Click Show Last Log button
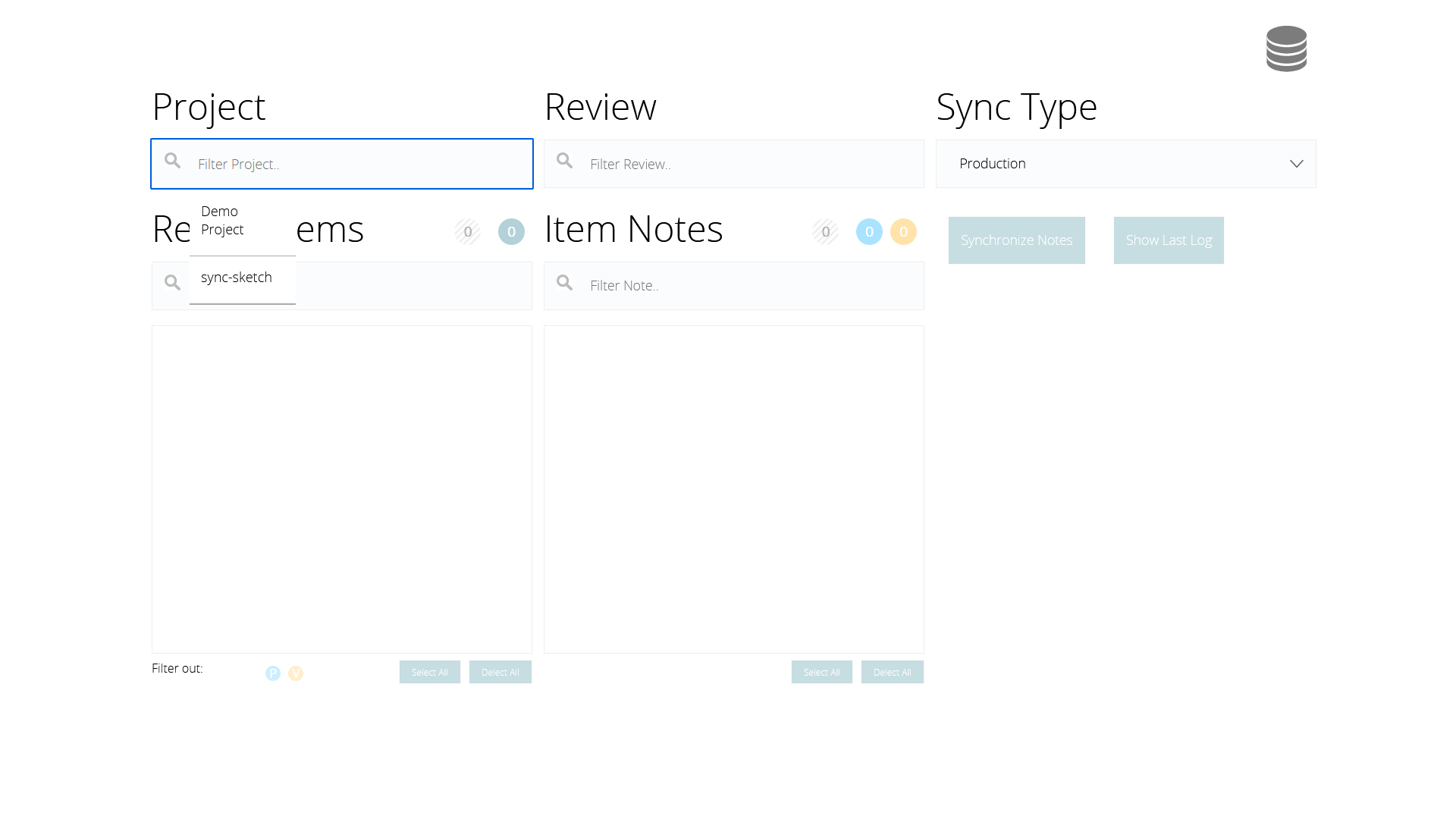This screenshot has height=819, width=1456. [x=1169, y=240]
